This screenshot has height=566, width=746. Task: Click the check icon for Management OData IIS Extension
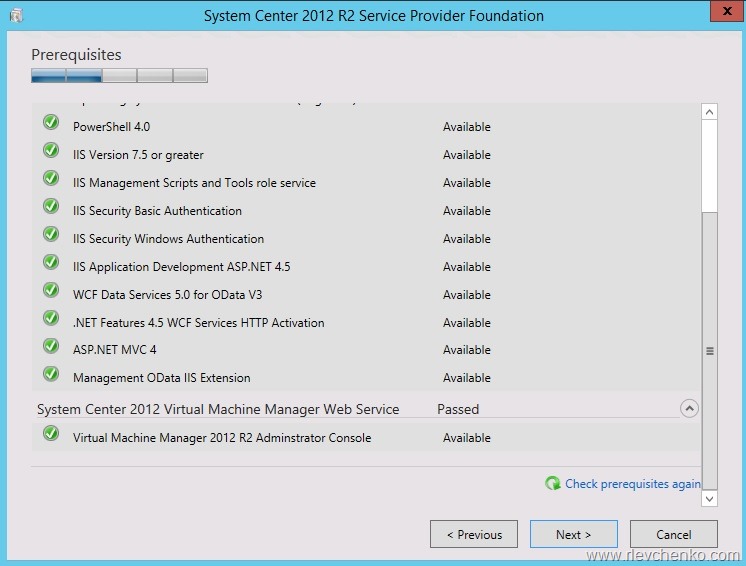[51, 374]
